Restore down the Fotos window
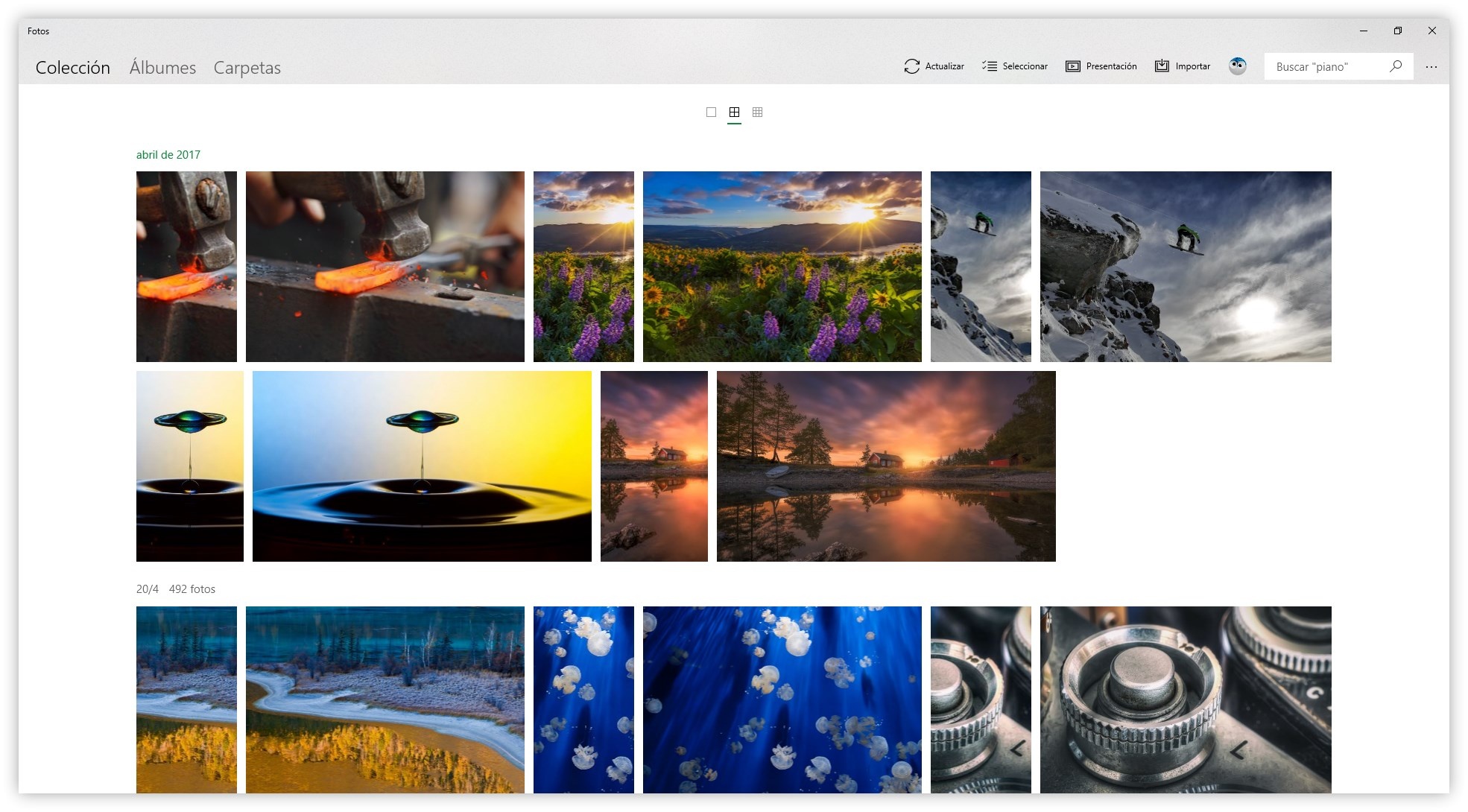Image resolution: width=1468 pixels, height=812 pixels. (x=1397, y=31)
